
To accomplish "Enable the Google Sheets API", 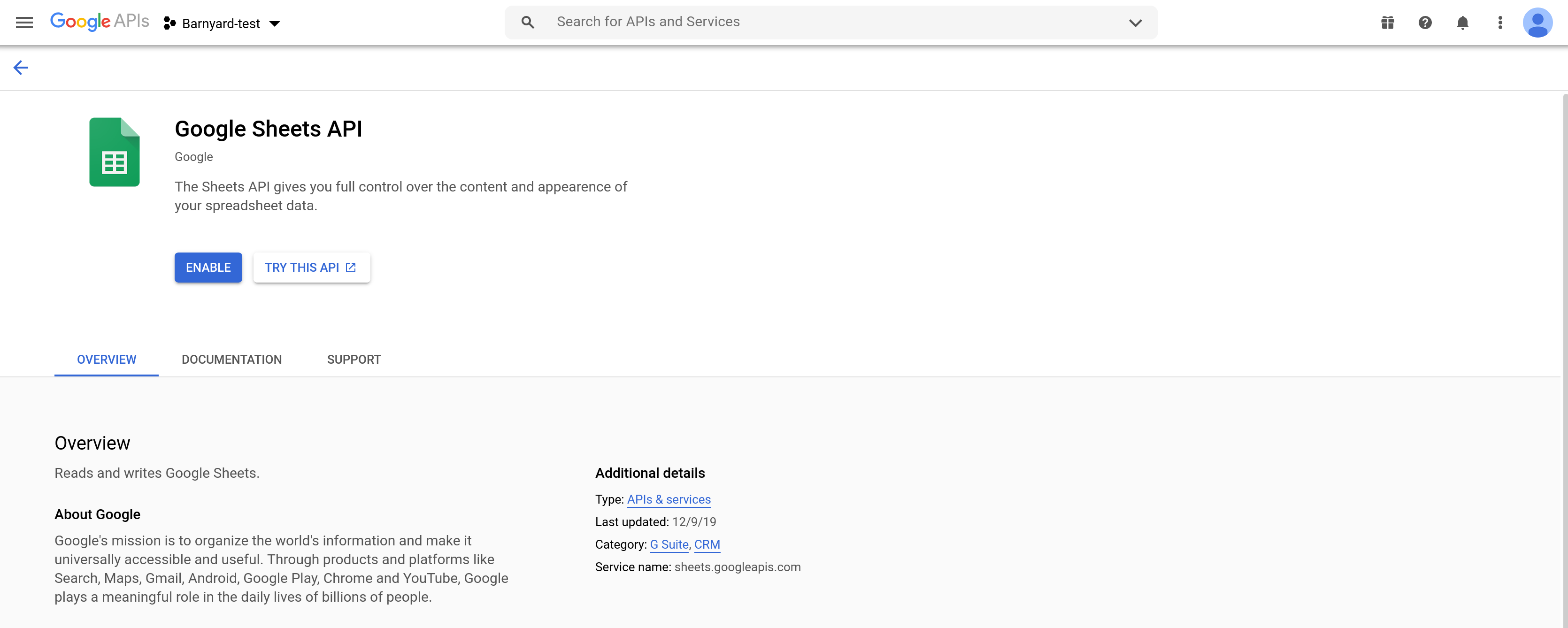I will point(208,267).
